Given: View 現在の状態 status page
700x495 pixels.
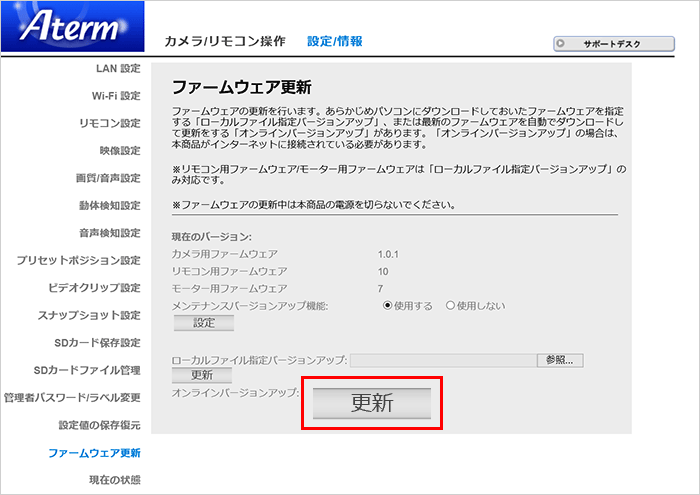Looking at the screenshot, I should pos(115,480).
